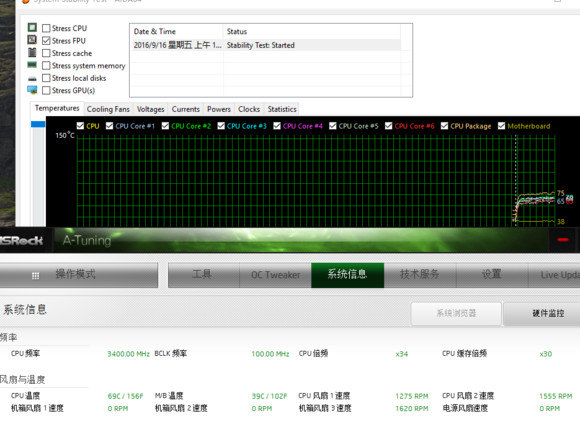Switch to the Currents tab

tap(186, 109)
